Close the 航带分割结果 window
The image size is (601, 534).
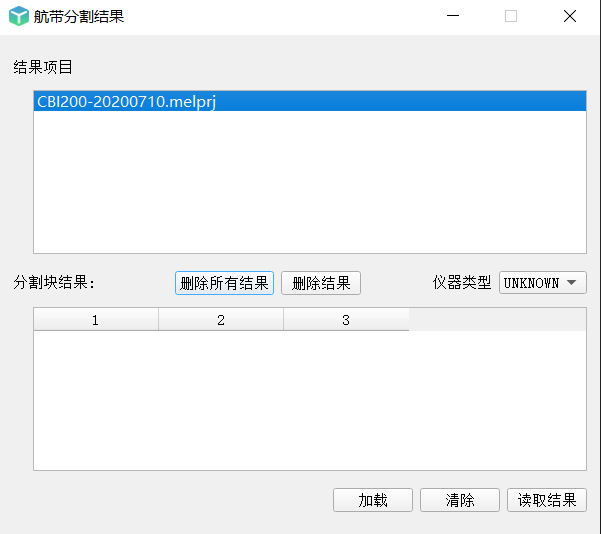click(x=570, y=16)
